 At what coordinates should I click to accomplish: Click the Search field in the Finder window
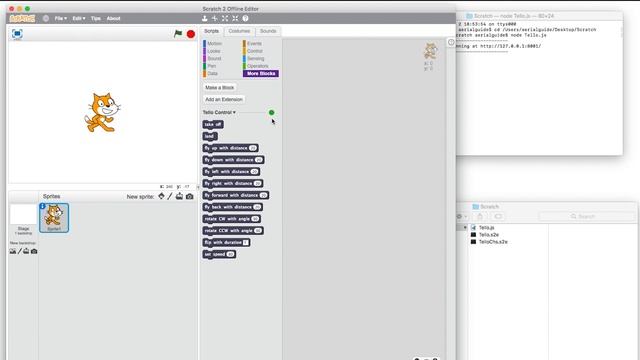(587, 216)
